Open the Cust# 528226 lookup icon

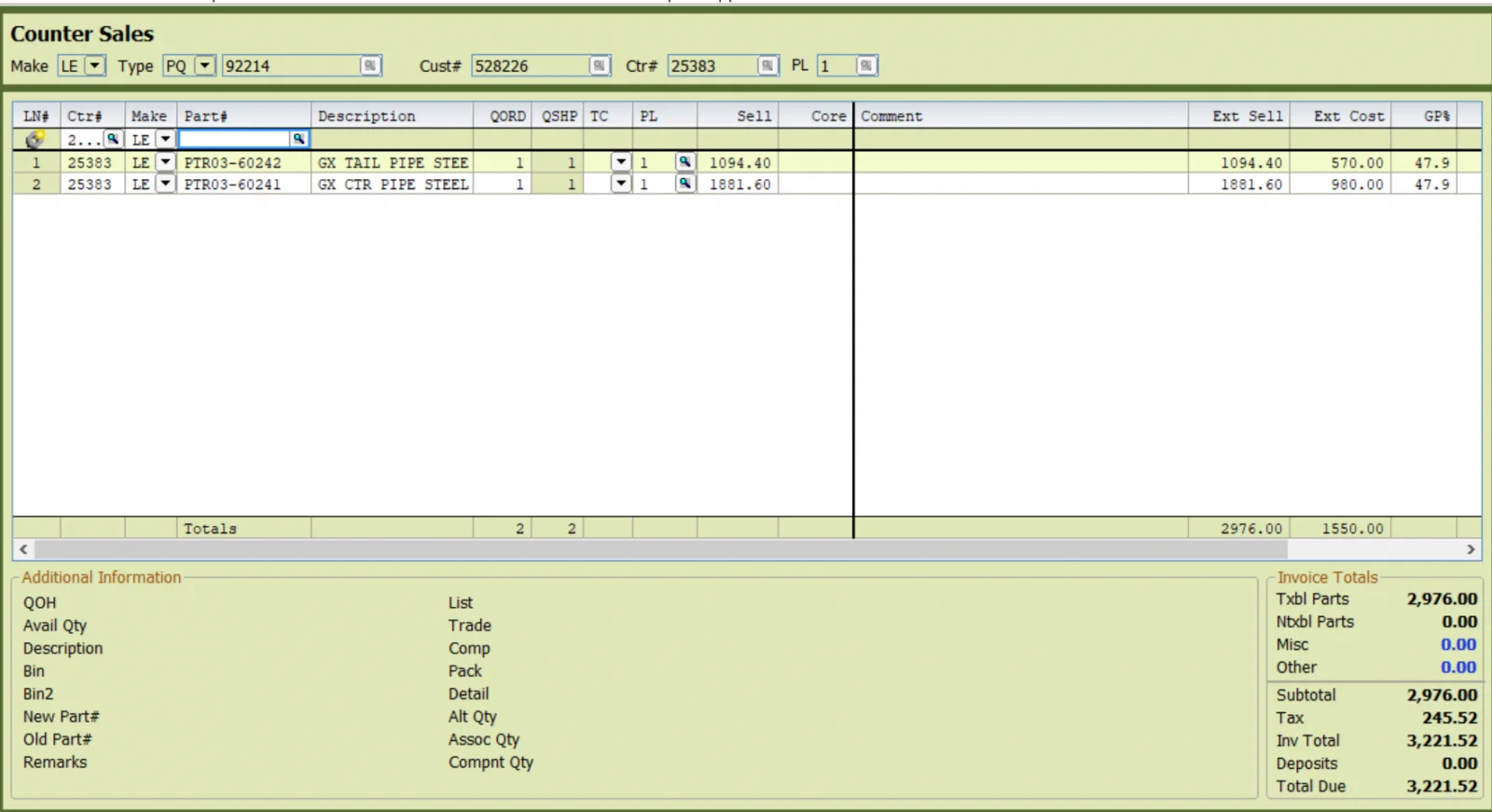pyautogui.click(x=600, y=65)
